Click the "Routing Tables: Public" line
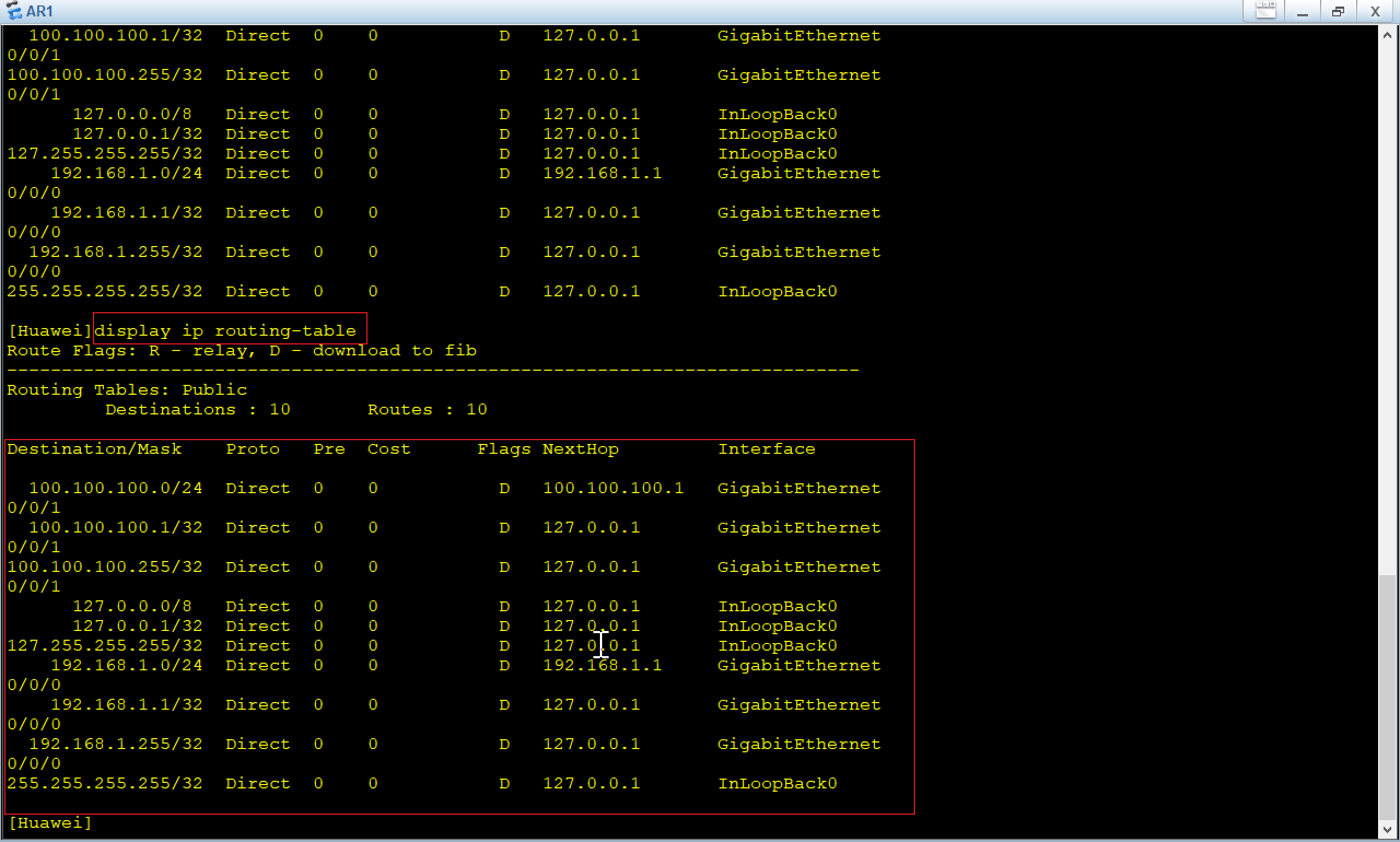 [127, 389]
